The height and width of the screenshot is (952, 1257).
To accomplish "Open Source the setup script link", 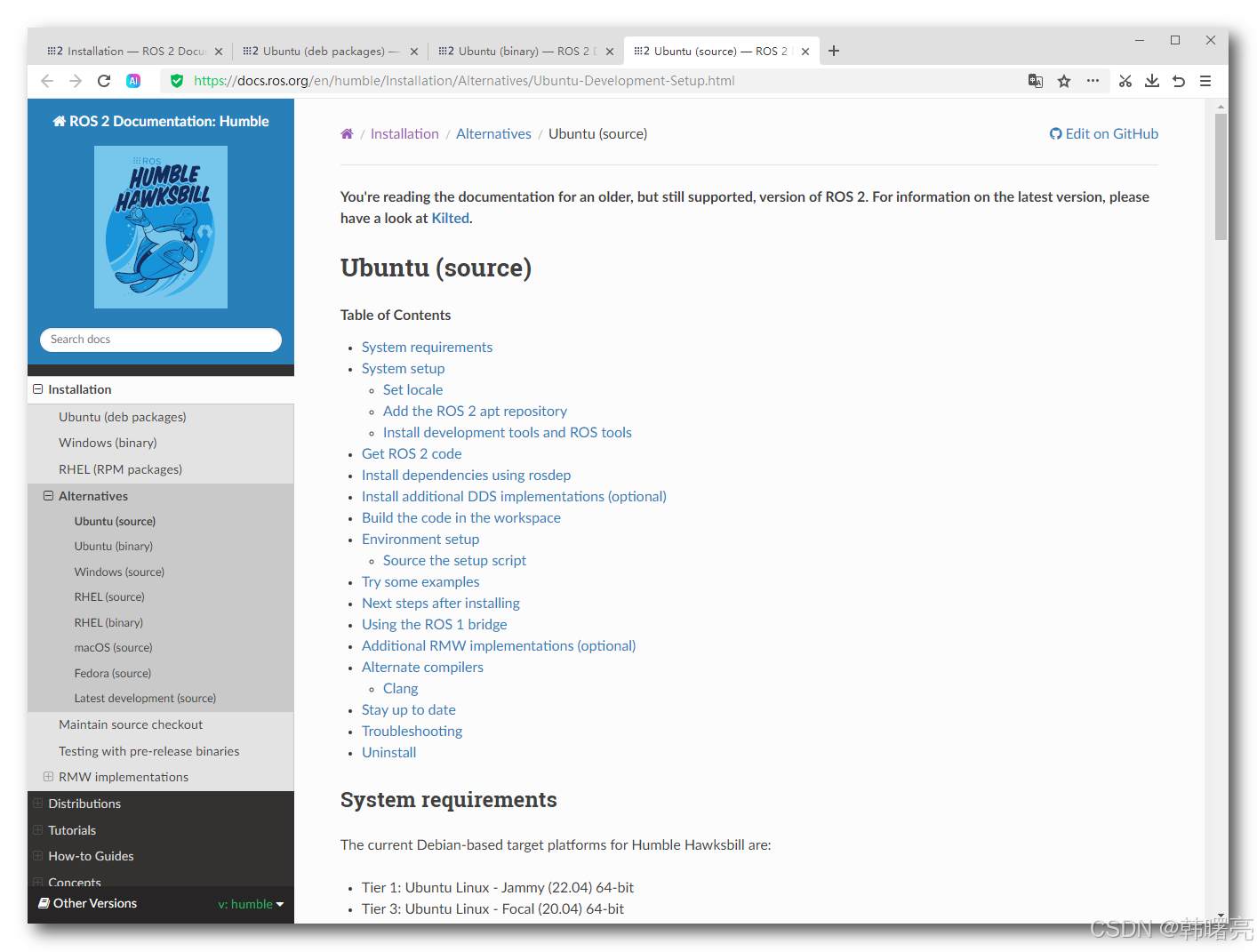I will [x=454, y=560].
